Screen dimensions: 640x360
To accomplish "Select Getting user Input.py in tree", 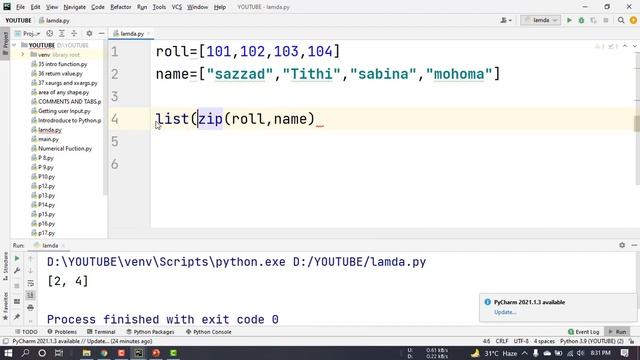I will point(64,111).
